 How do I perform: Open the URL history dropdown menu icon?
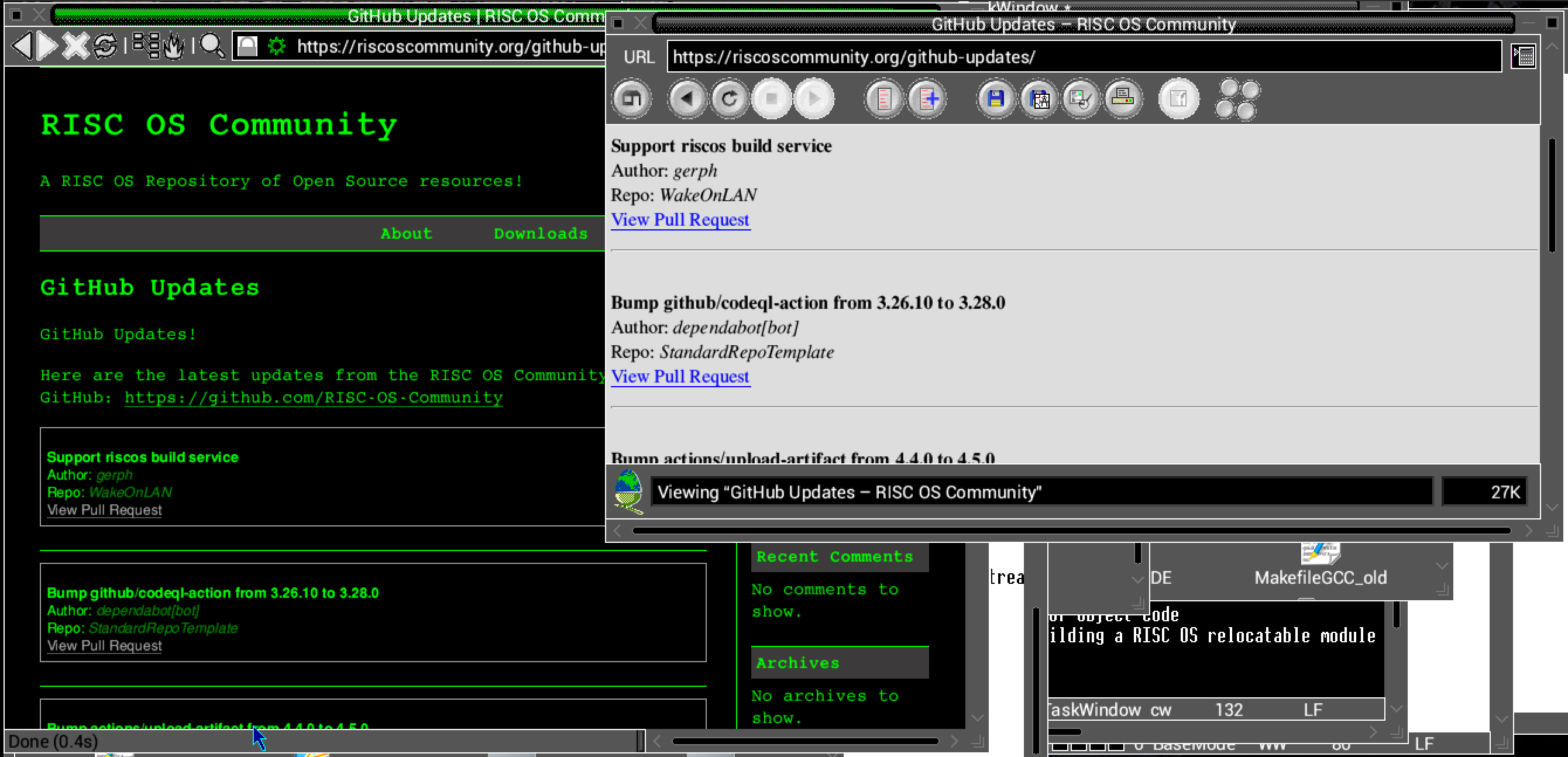point(1523,57)
